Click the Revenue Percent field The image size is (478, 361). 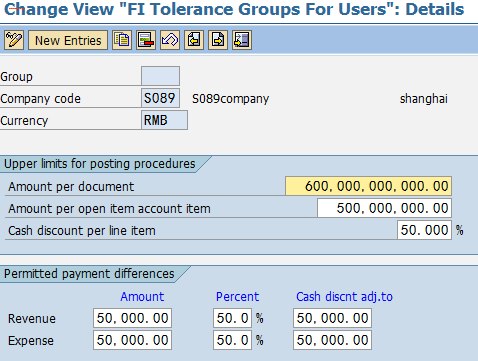(232, 318)
